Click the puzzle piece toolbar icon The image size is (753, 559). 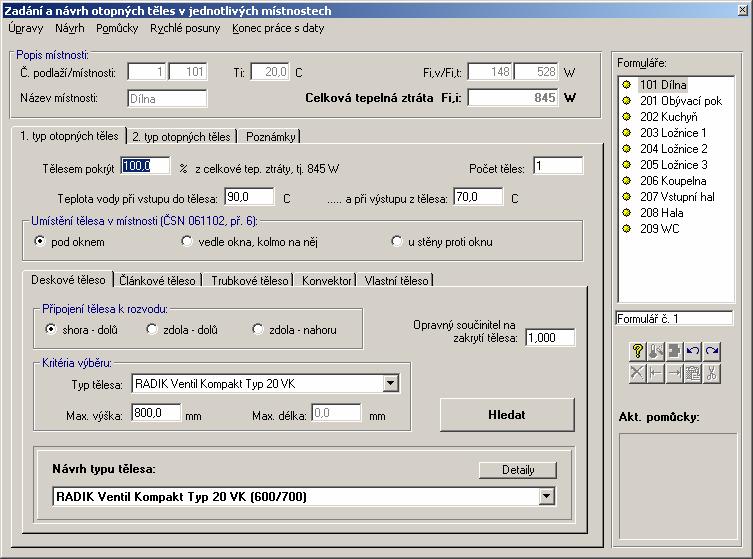[x=674, y=352]
